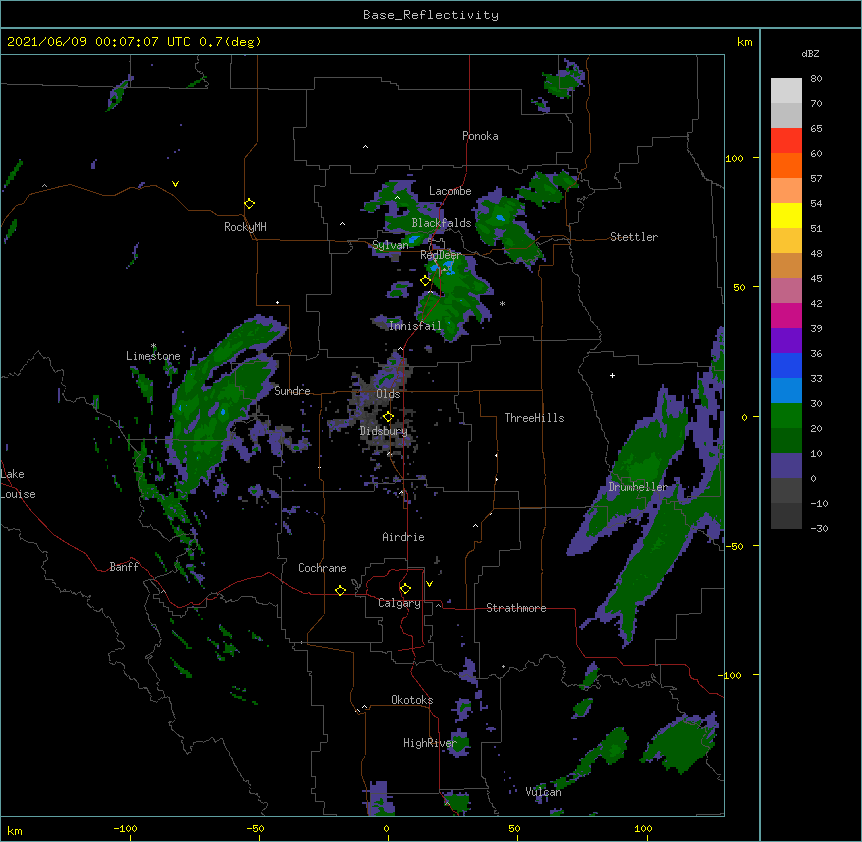862x842 pixels.
Task: Click the Cochrane town label
Action: click(x=322, y=568)
